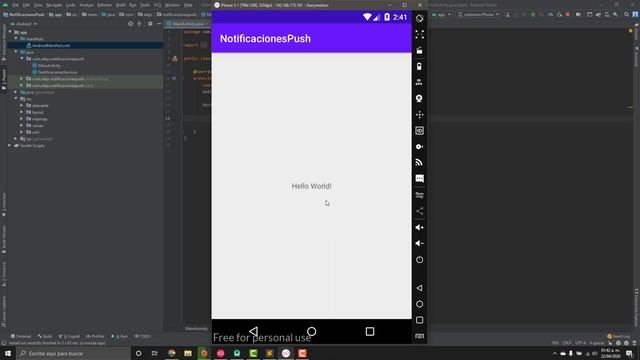Open the Terminal tool window tab

[x=21, y=336]
